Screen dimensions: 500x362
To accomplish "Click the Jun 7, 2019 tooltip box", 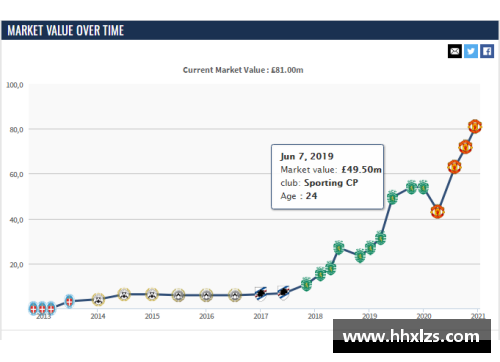I will click(x=327, y=177).
